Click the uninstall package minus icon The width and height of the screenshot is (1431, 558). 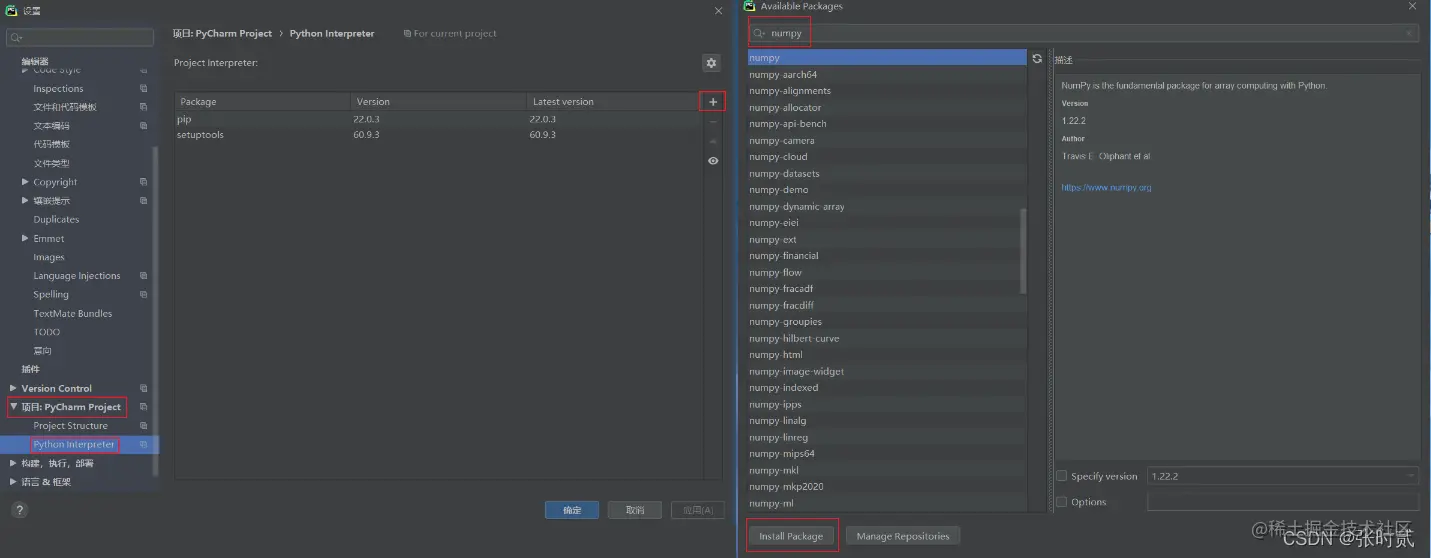click(713, 122)
